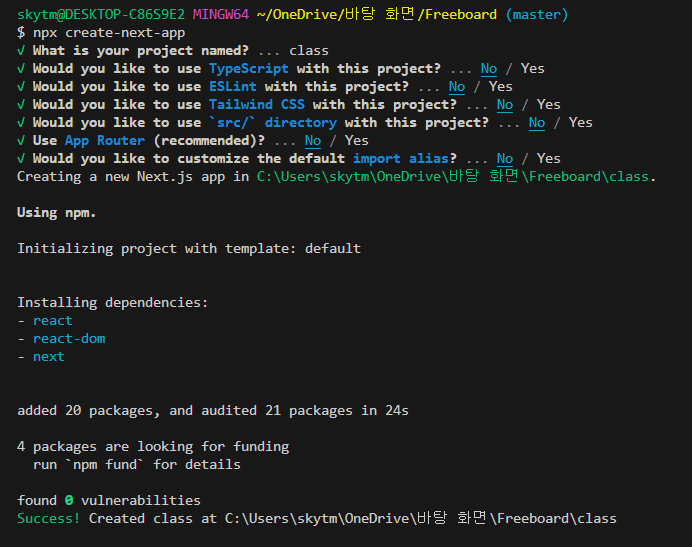
Task: Click the 'react' dependency entry
Action: tap(53, 321)
